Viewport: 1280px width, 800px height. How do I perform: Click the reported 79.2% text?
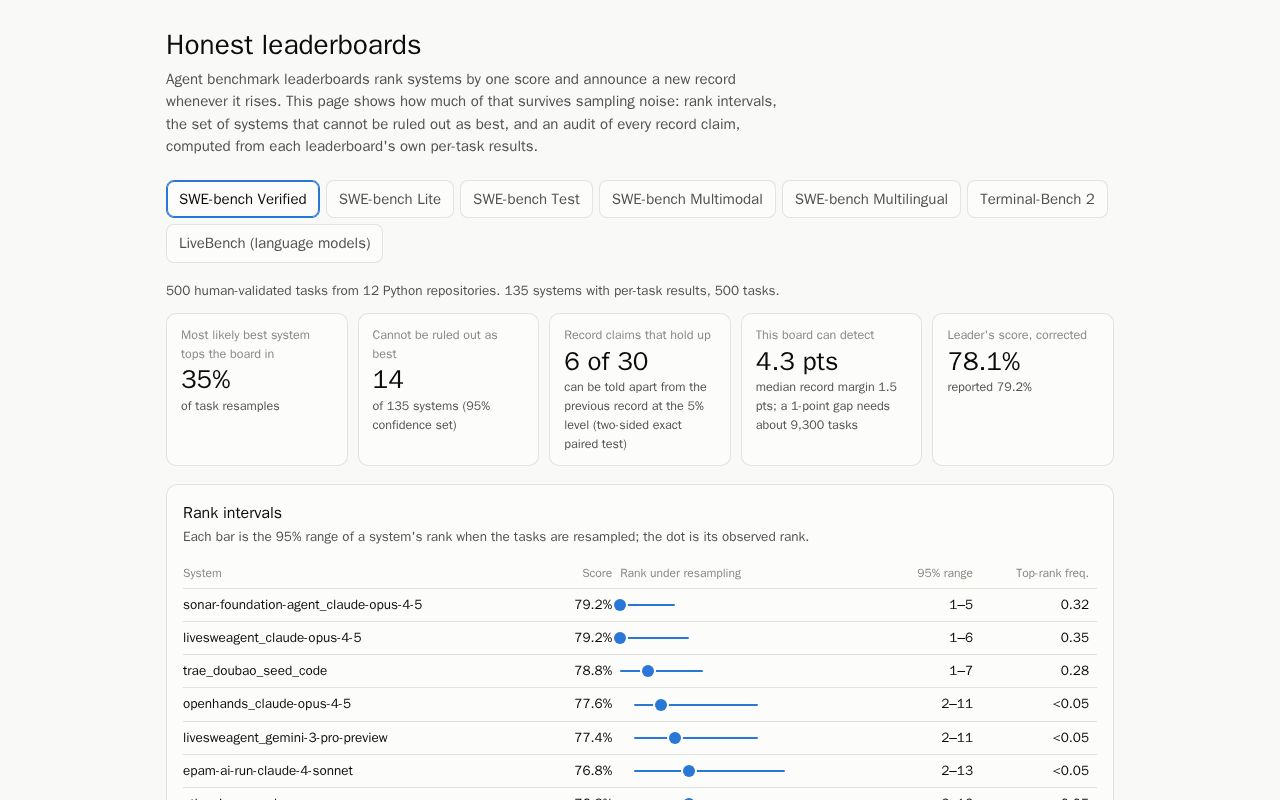point(989,387)
